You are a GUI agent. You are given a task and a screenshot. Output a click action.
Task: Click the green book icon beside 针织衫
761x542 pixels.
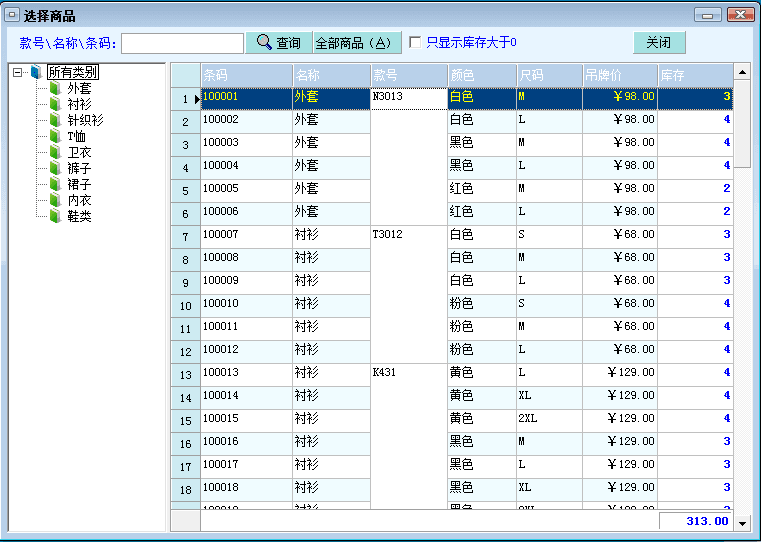pyautogui.click(x=55, y=121)
